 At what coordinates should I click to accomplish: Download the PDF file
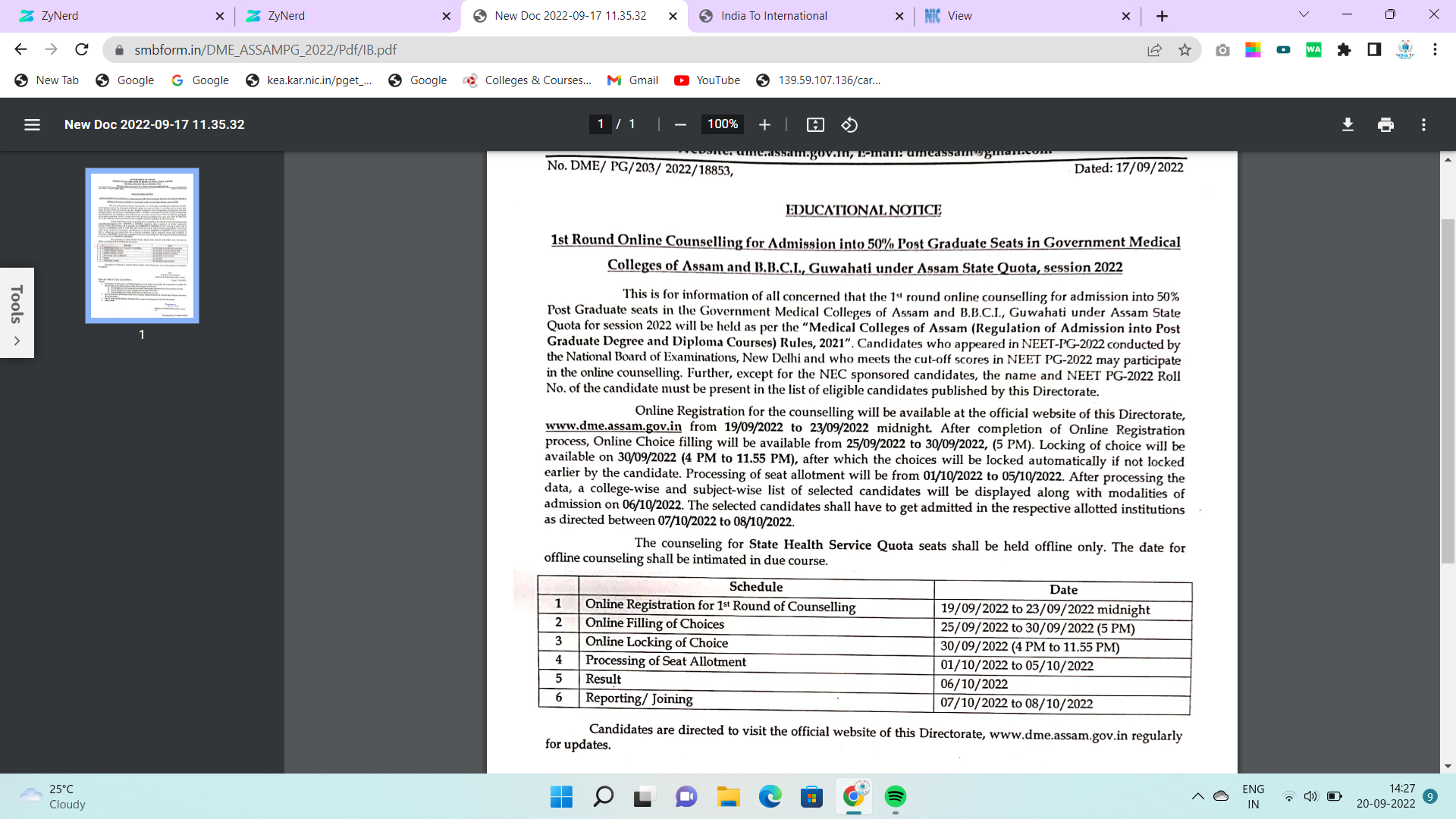[x=1348, y=124]
